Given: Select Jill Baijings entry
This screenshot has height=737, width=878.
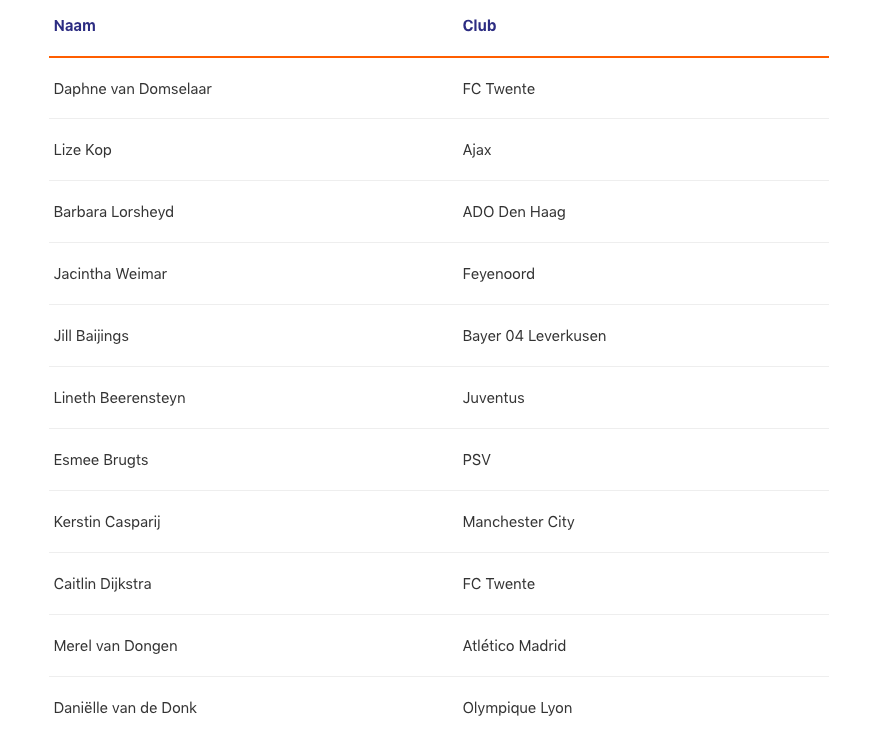Looking at the screenshot, I should pos(91,336).
